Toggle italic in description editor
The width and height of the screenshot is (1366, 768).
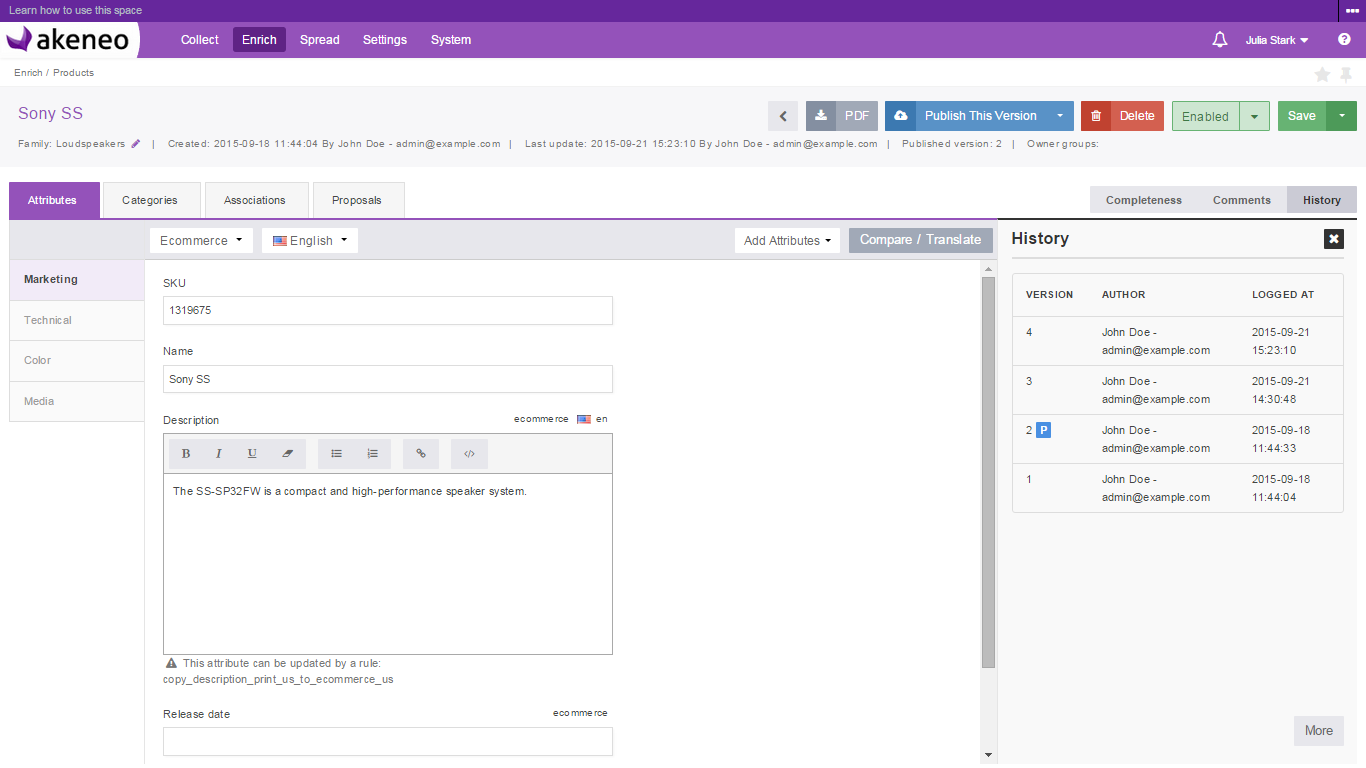[219, 454]
